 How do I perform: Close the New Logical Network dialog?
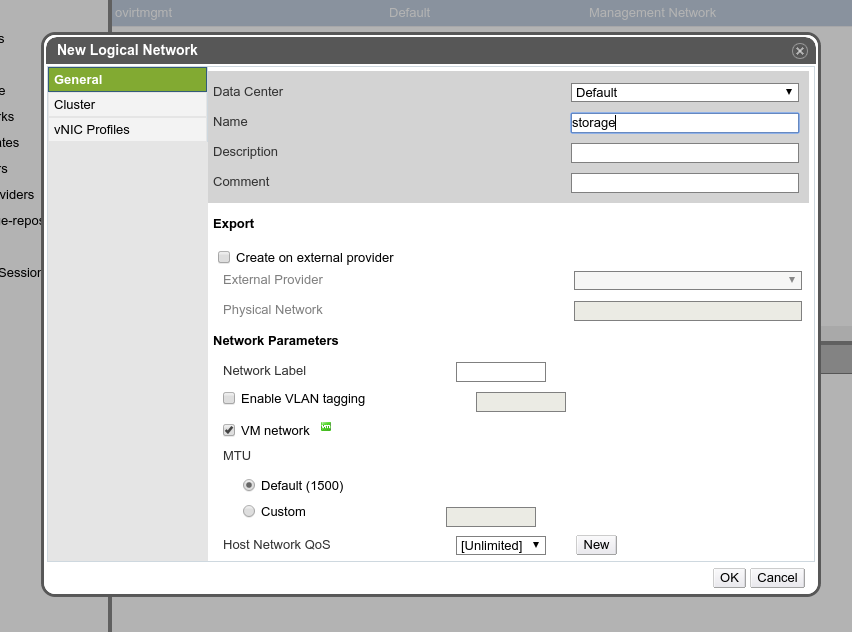(799, 51)
